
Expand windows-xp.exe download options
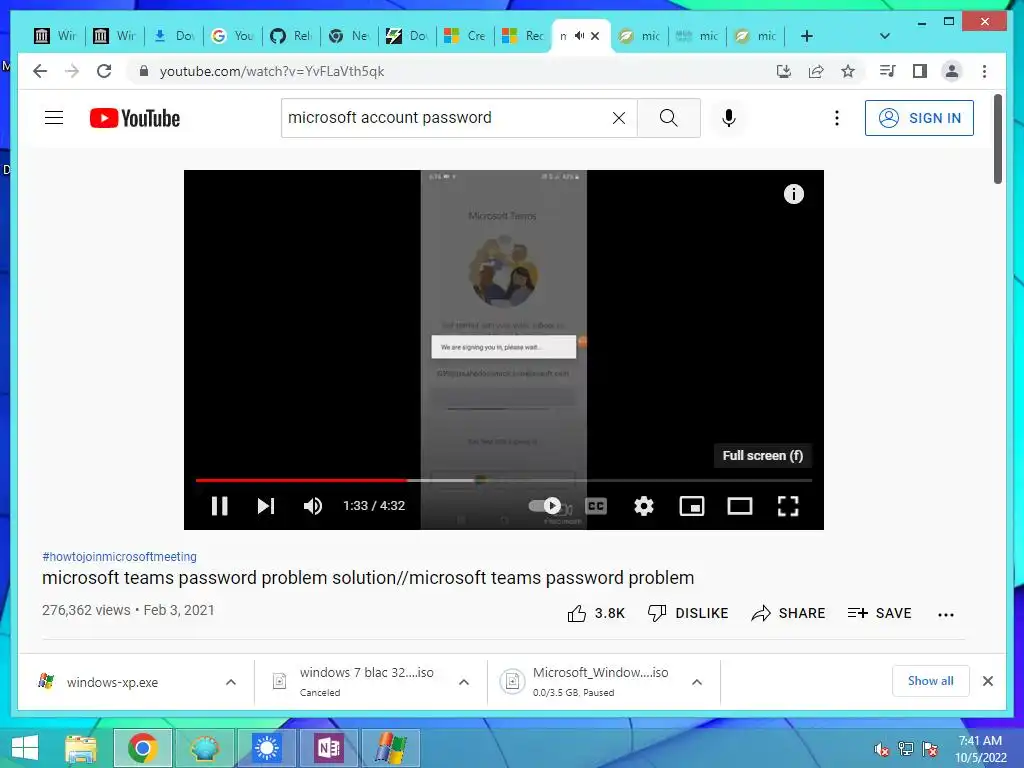point(231,682)
